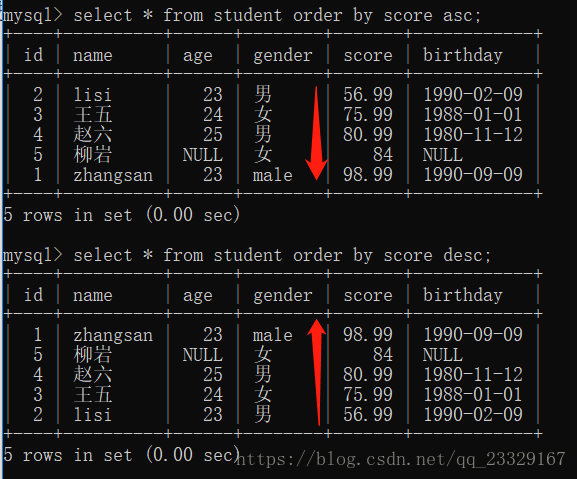Select score 80.99 in the desc result table
The image size is (577, 479).
368,375
